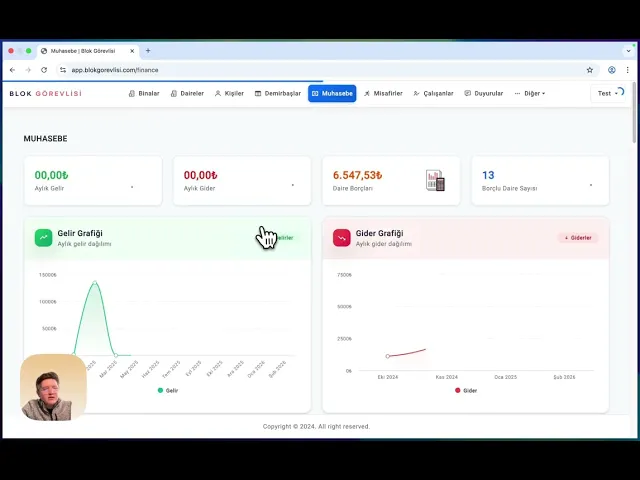Open a new tab with plus icon
The height and width of the screenshot is (480, 640).
148,51
